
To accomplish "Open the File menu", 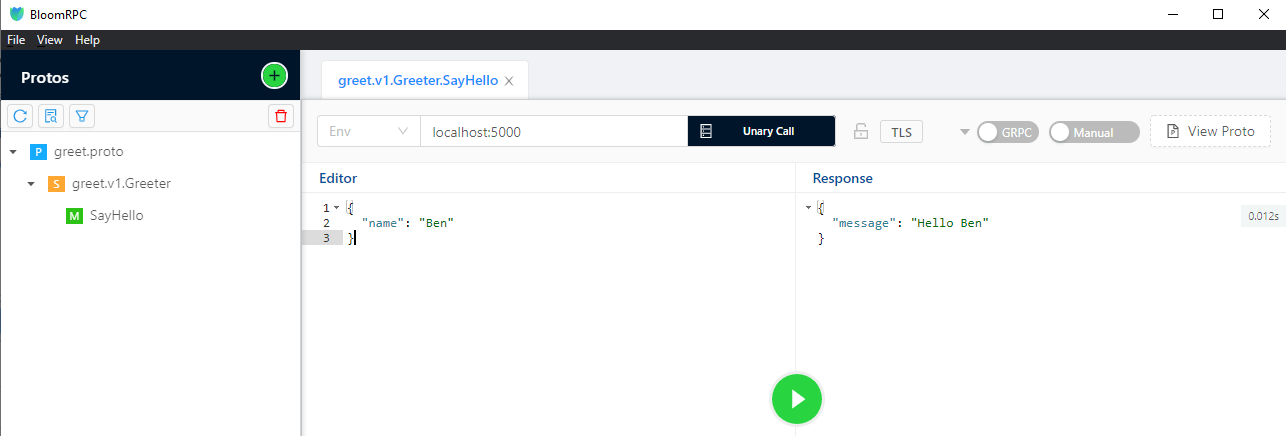I will pyautogui.click(x=16, y=40).
